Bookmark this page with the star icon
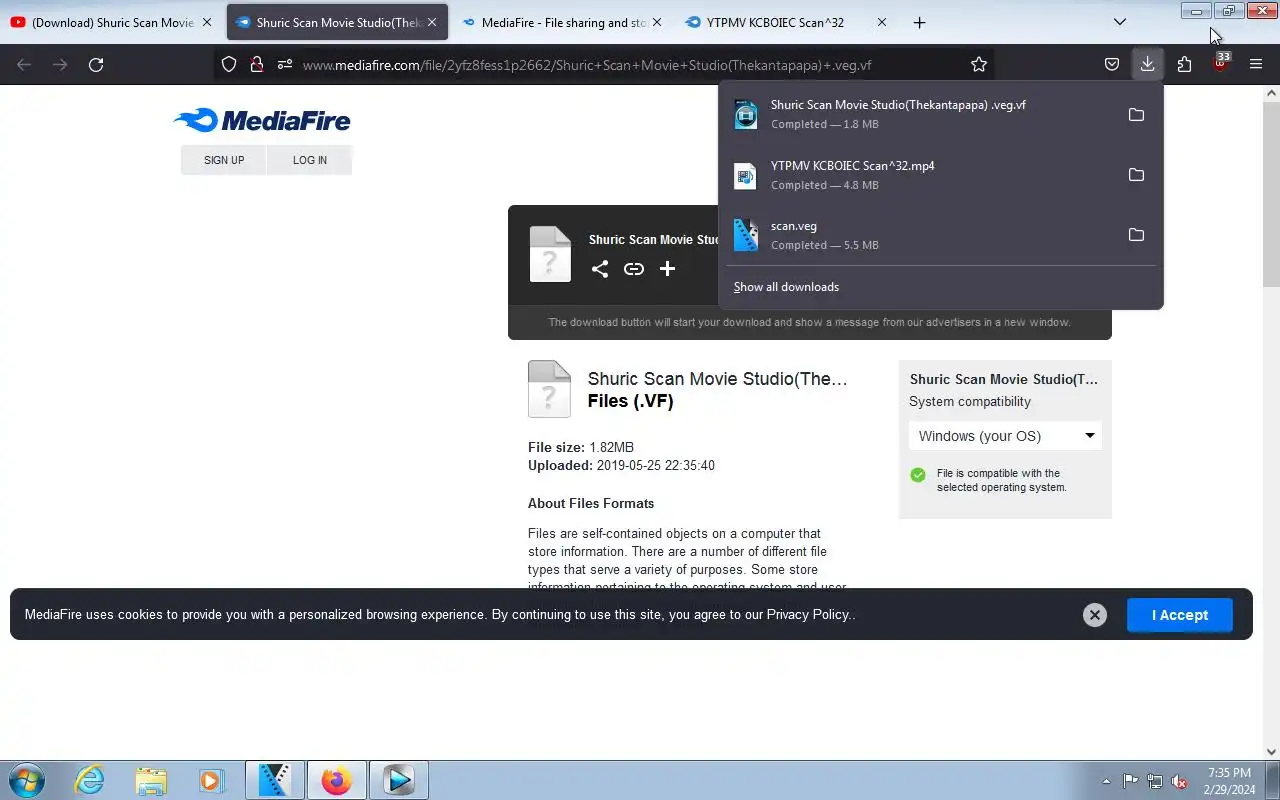 [x=979, y=65]
